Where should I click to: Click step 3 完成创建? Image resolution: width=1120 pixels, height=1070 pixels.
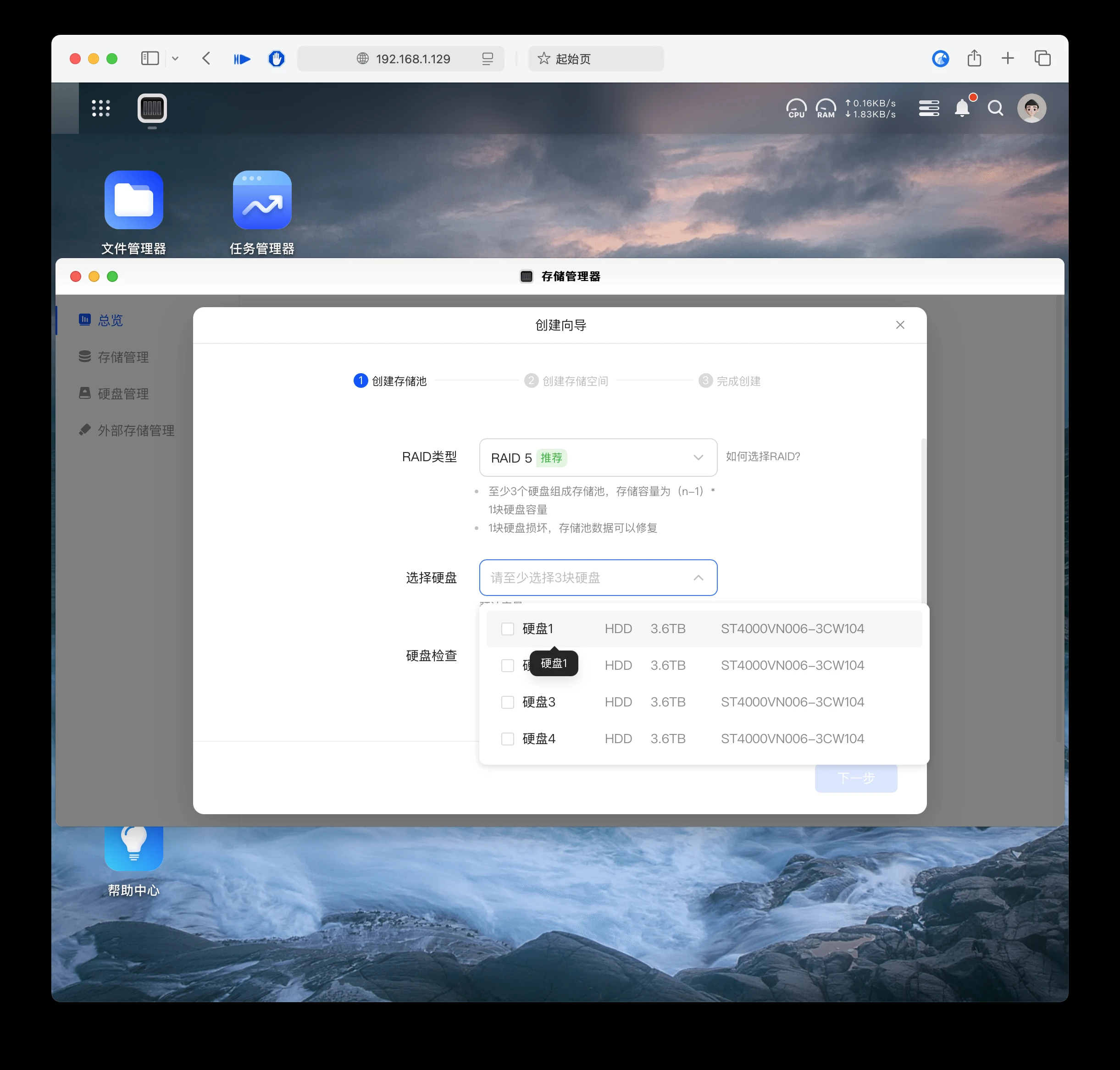pos(730,381)
